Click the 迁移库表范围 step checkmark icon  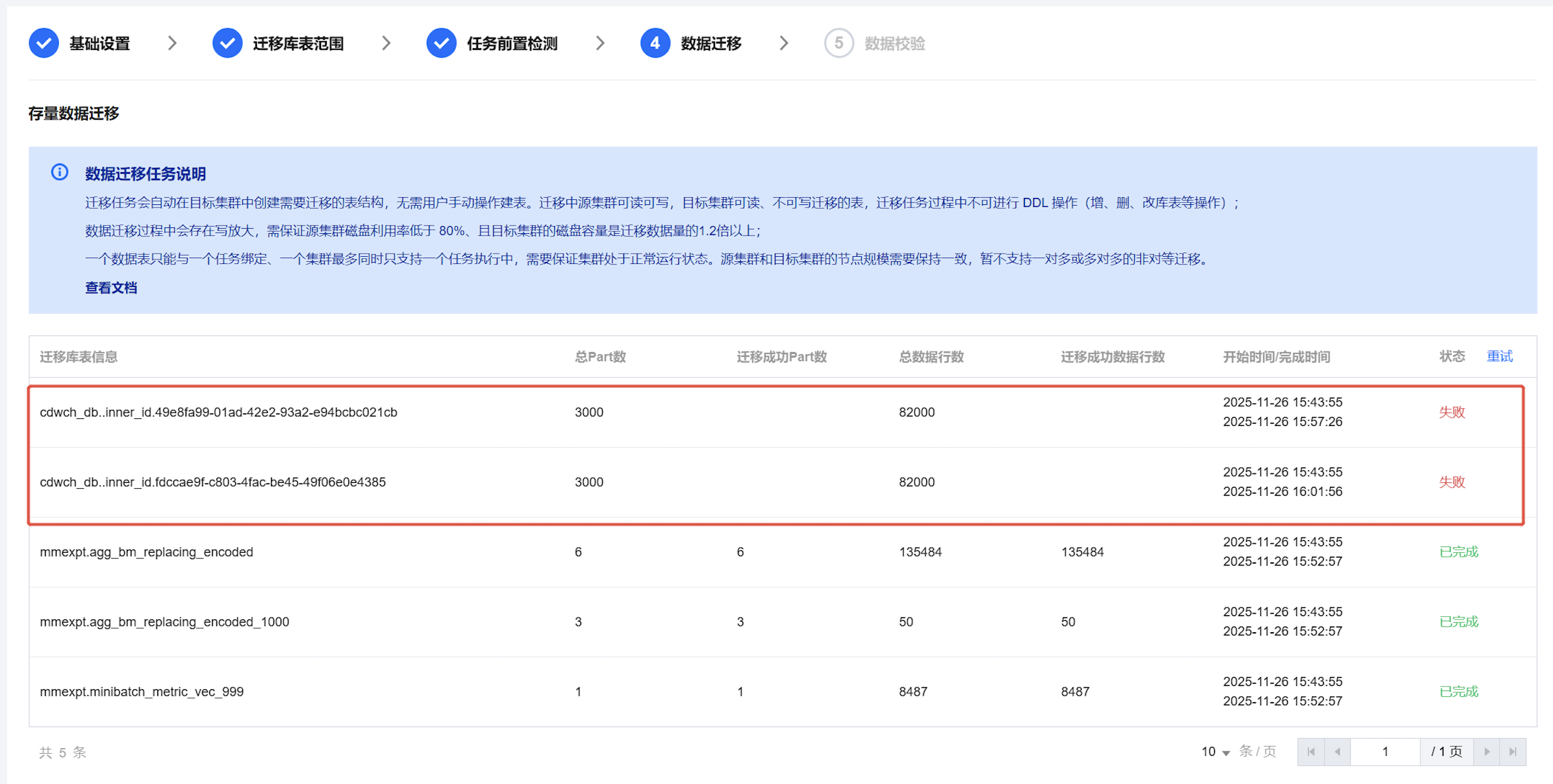point(227,44)
